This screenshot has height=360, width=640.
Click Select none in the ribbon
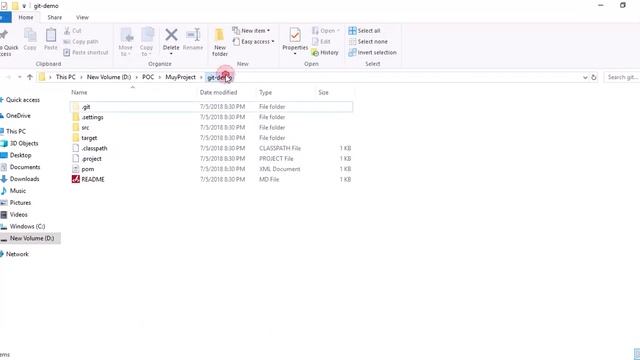click(x=368, y=42)
